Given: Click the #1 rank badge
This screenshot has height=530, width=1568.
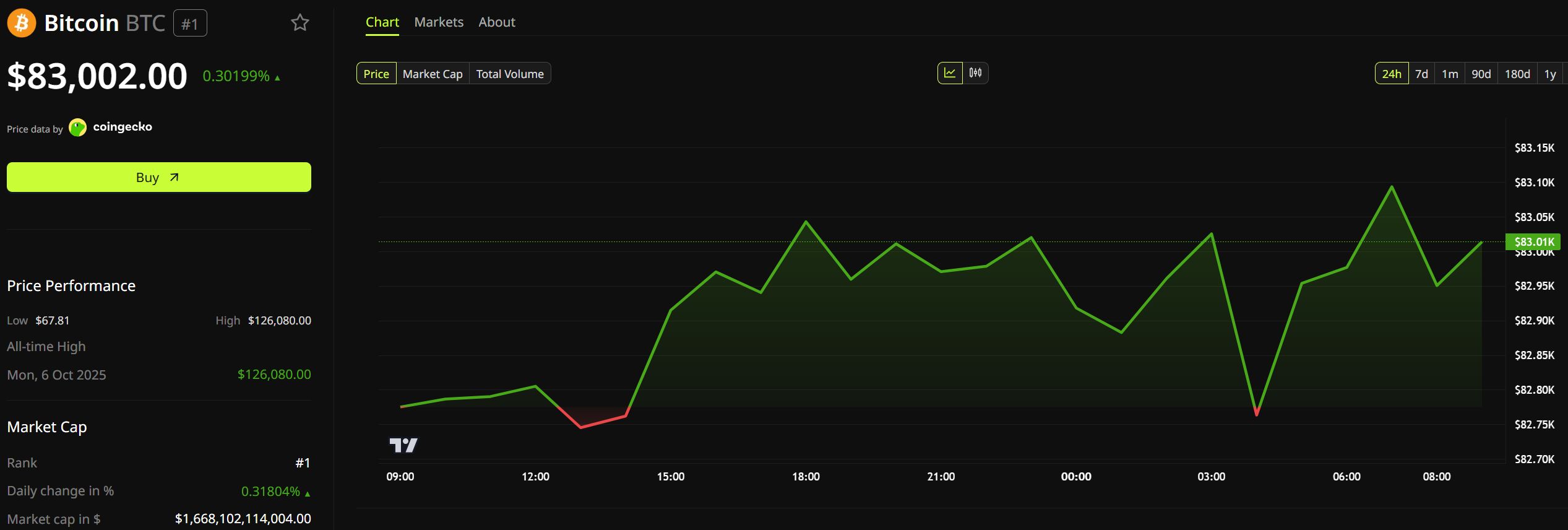Looking at the screenshot, I should (190, 24).
